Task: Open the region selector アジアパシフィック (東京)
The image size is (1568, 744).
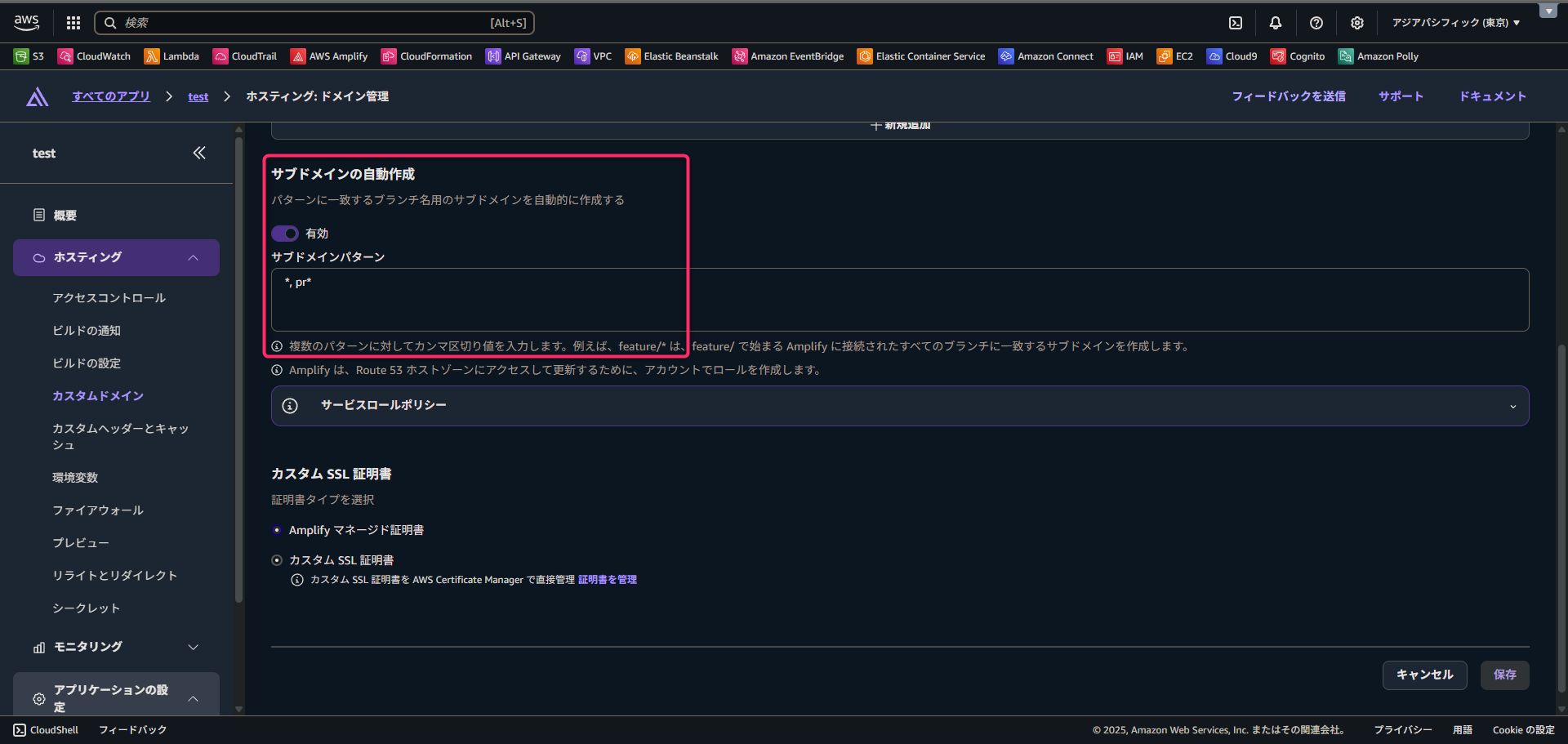Action: (x=1455, y=23)
